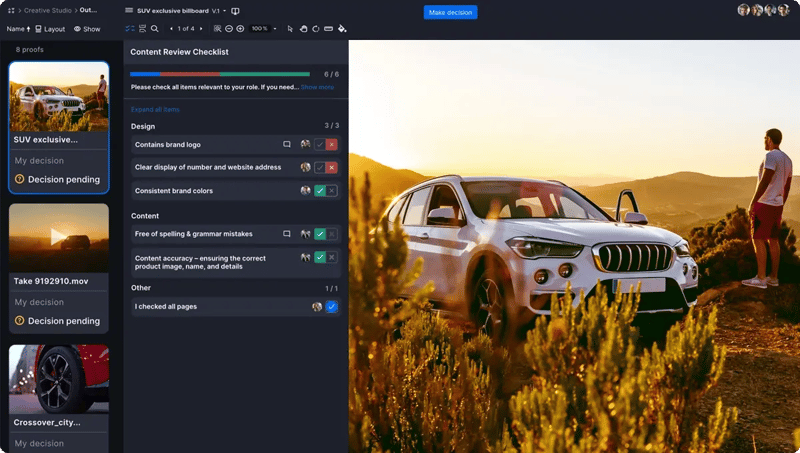Click Expand all items link
Screen dimensions: 800x453
pos(155,109)
